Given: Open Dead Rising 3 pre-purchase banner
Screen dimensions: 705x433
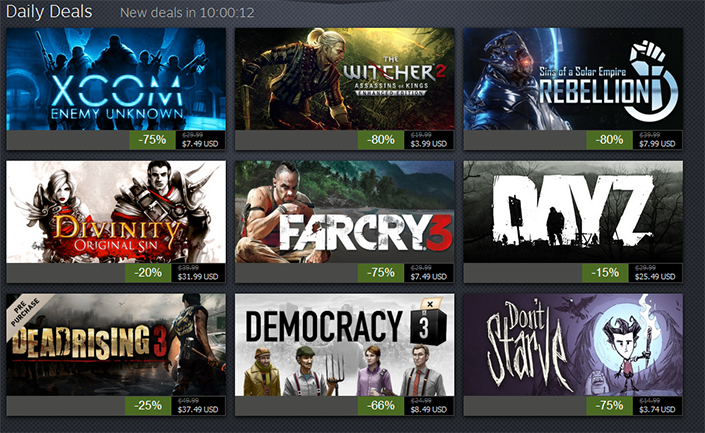Looking at the screenshot, I should (x=116, y=345).
